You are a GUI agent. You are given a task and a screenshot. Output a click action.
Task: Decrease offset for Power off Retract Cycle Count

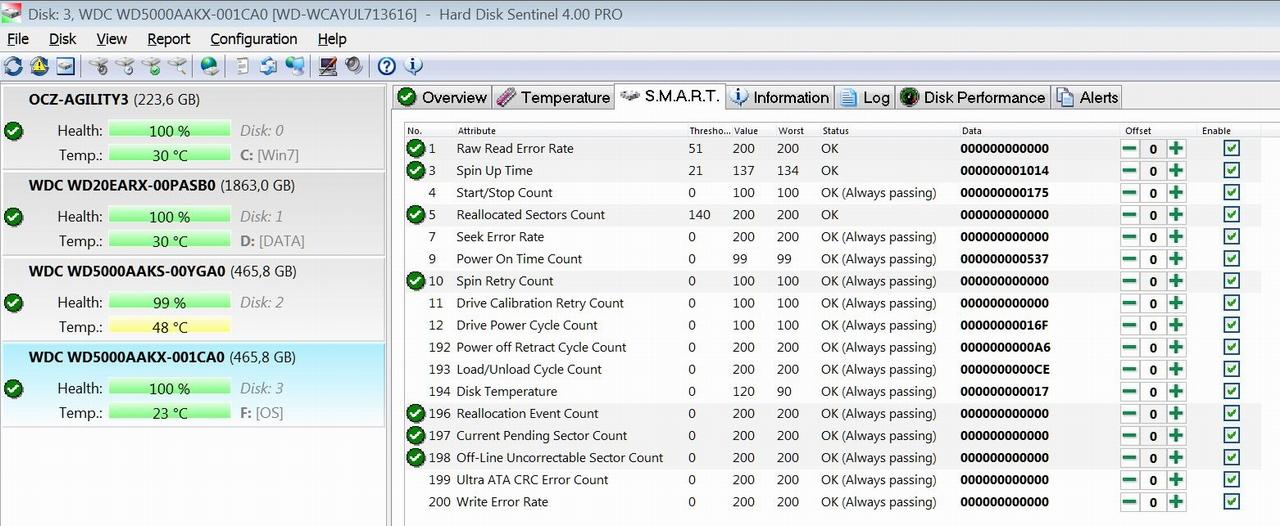pyautogui.click(x=1129, y=347)
